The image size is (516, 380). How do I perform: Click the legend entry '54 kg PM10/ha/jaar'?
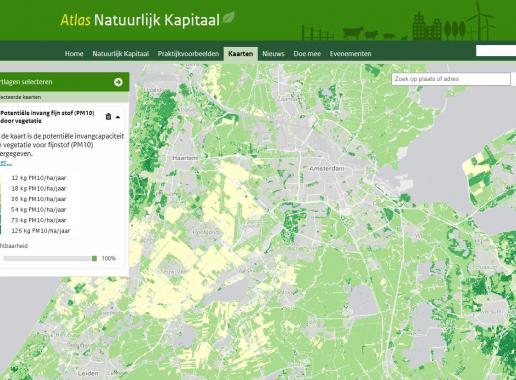point(39,210)
